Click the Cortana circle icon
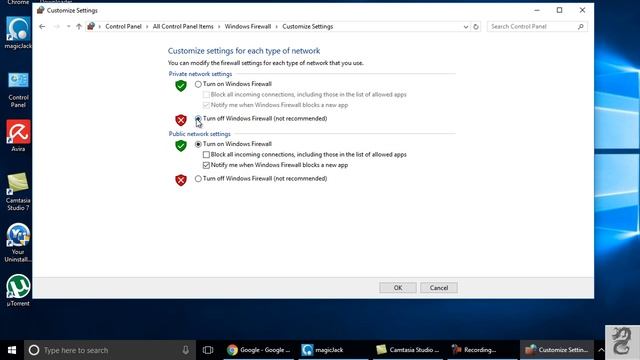This screenshot has height=360, width=640. click(34, 350)
